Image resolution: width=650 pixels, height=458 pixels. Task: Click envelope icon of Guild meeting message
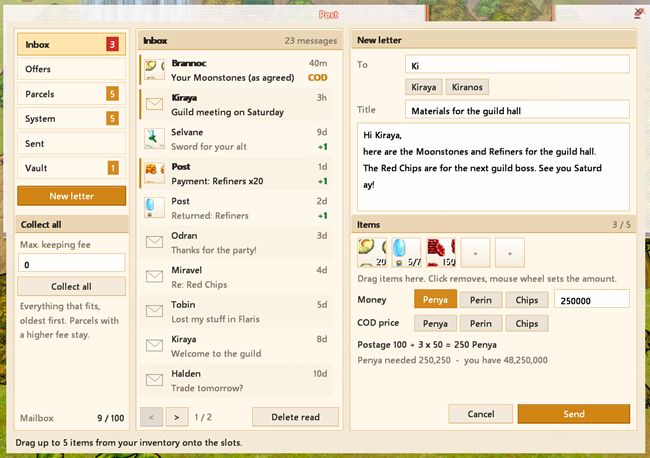154,104
